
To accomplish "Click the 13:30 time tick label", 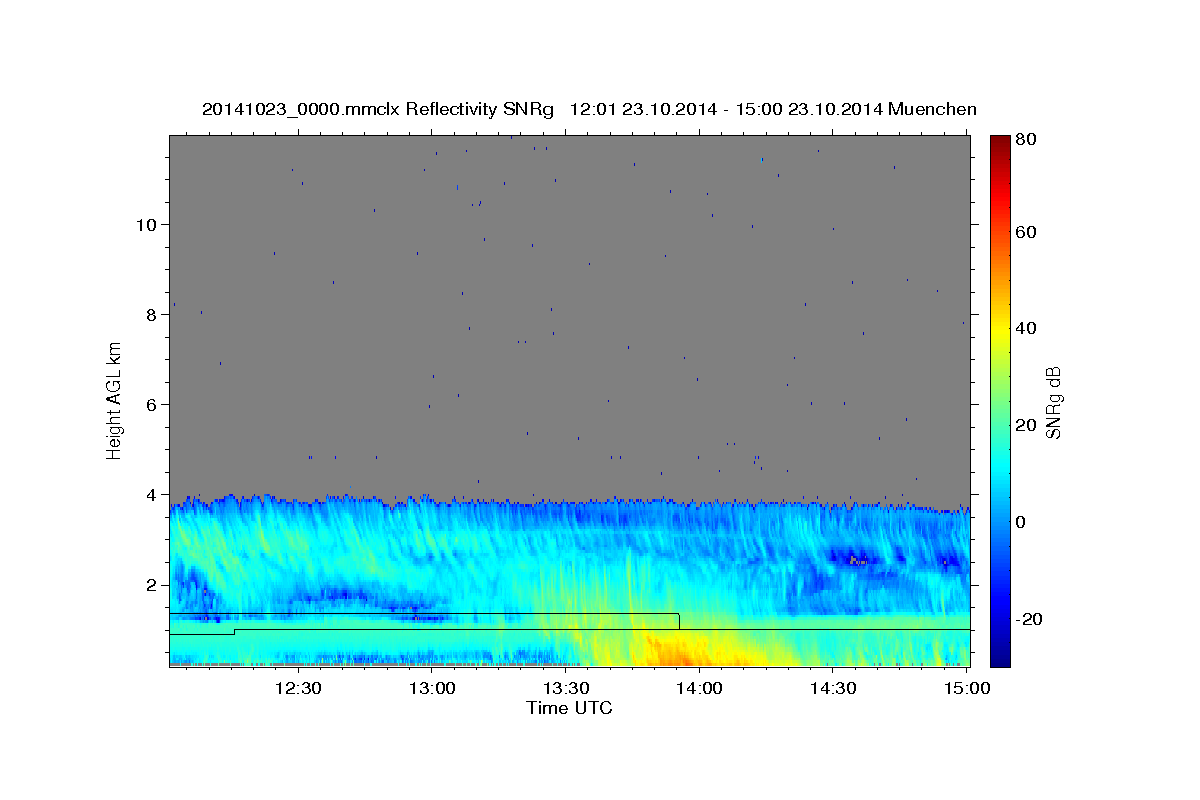I will [565, 688].
